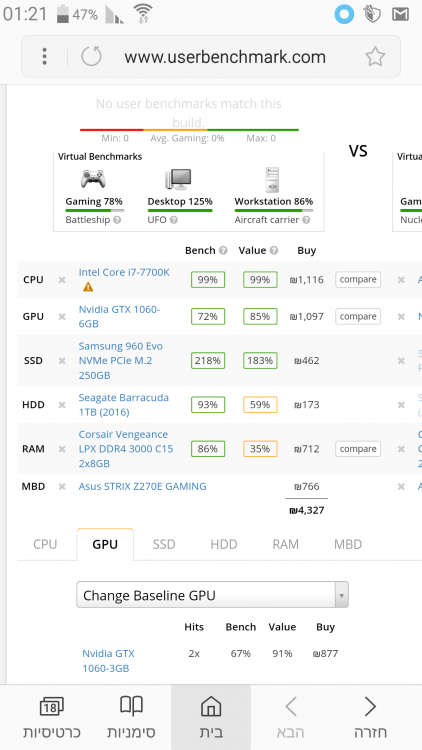Open Seagate Barracuda 1TB link
This screenshot has height=750, width=422.
(x=123, y=405)
